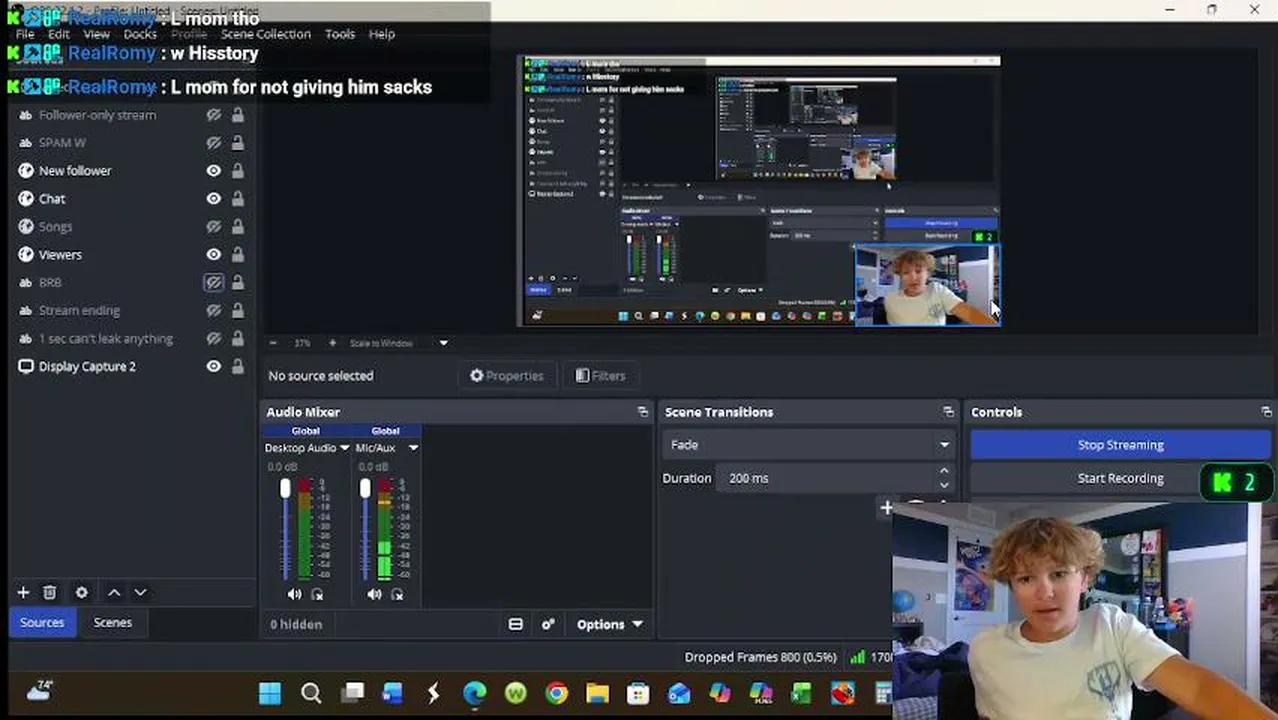Switch audio mixer layout icon
This screenshot has height=720, width=1278.
(515, 624)
